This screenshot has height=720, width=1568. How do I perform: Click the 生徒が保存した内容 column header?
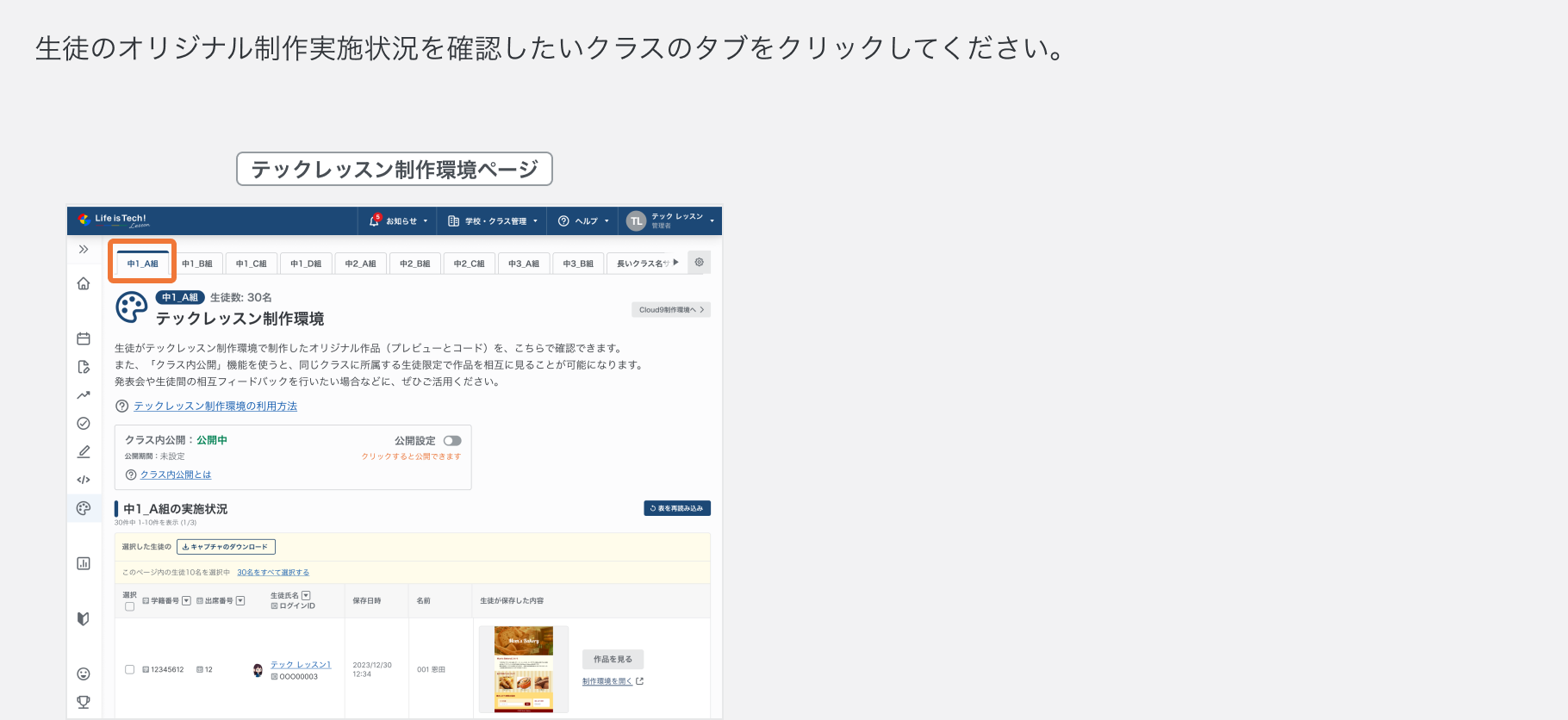(x=512, y=600)
